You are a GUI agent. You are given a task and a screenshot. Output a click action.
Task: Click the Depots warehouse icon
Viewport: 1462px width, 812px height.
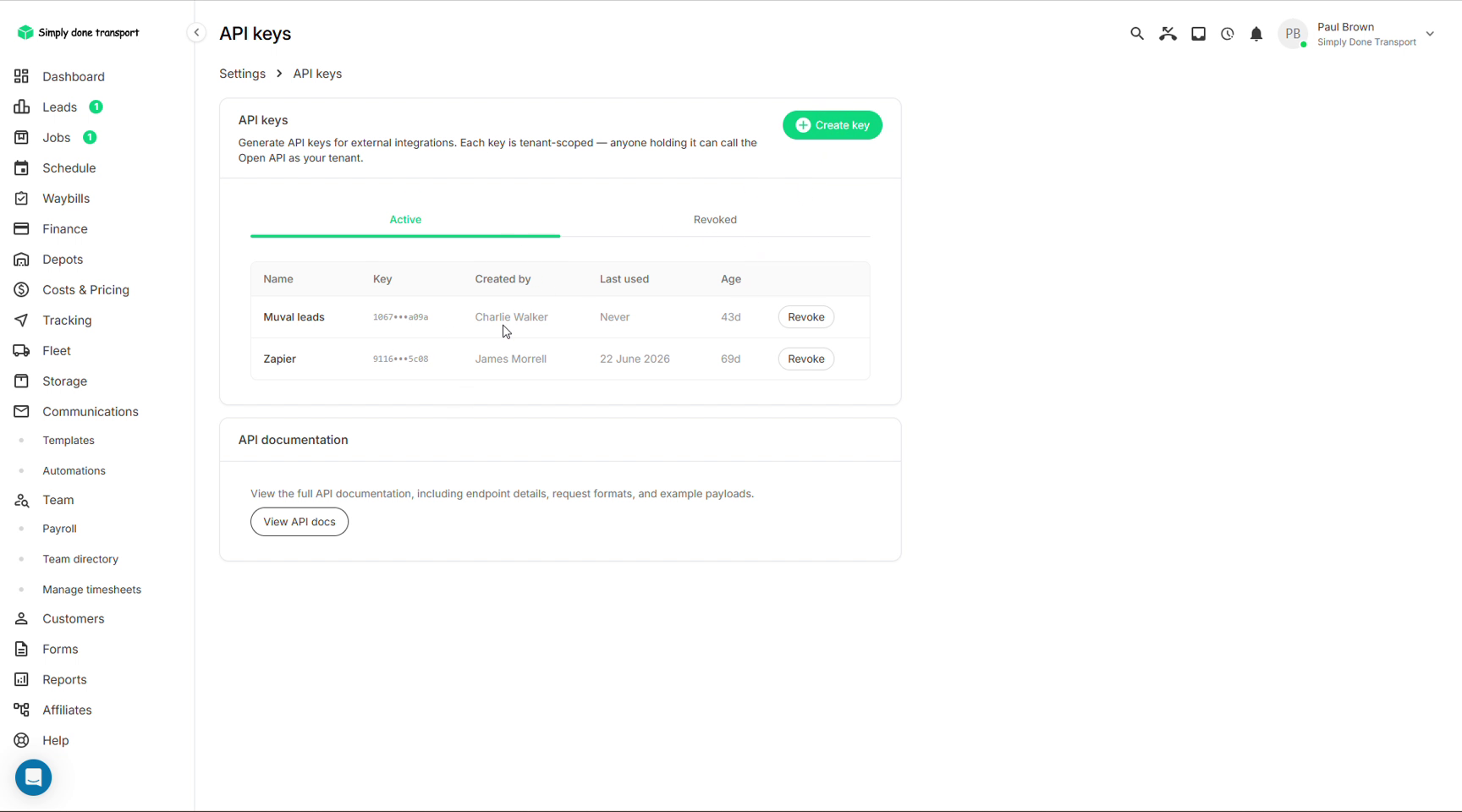pos(21,259)
